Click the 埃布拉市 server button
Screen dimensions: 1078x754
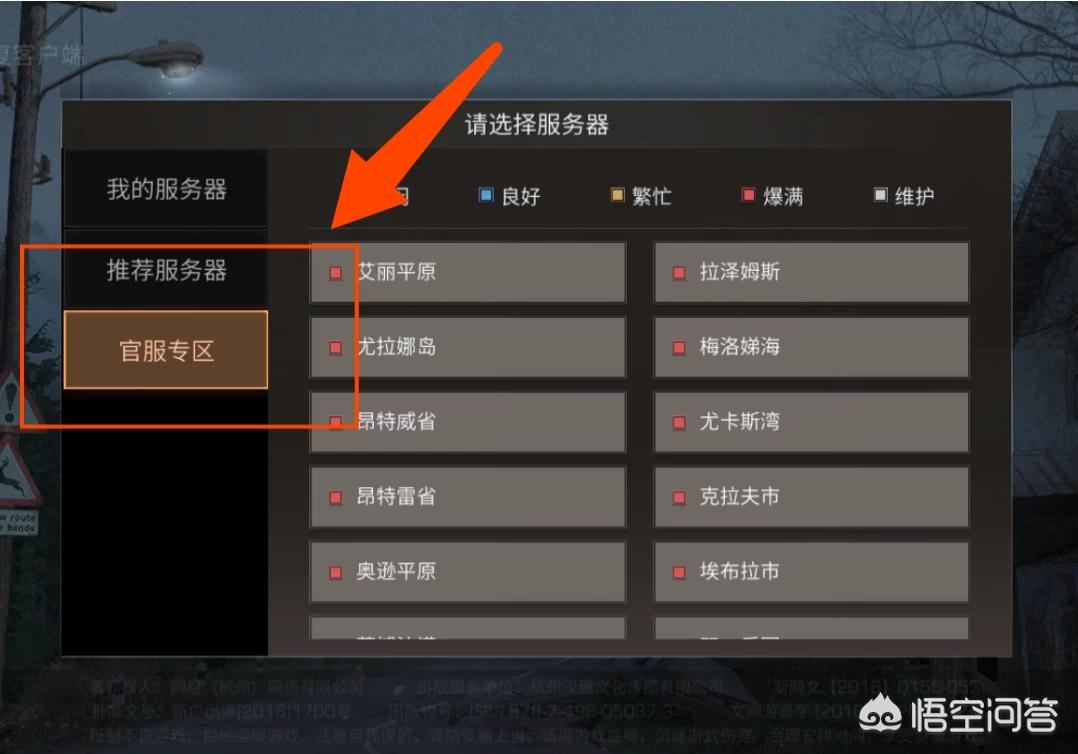(x=811, y=572)
